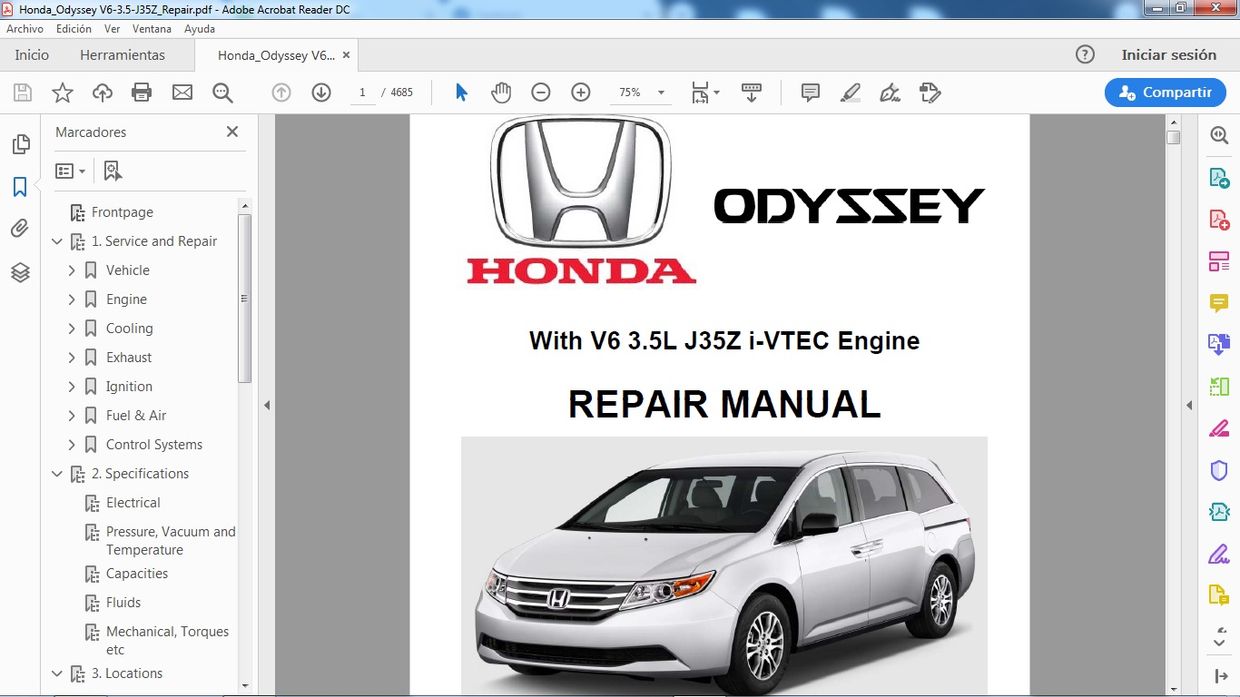
Task: Open search tool in right pane
Action: 1219,135
